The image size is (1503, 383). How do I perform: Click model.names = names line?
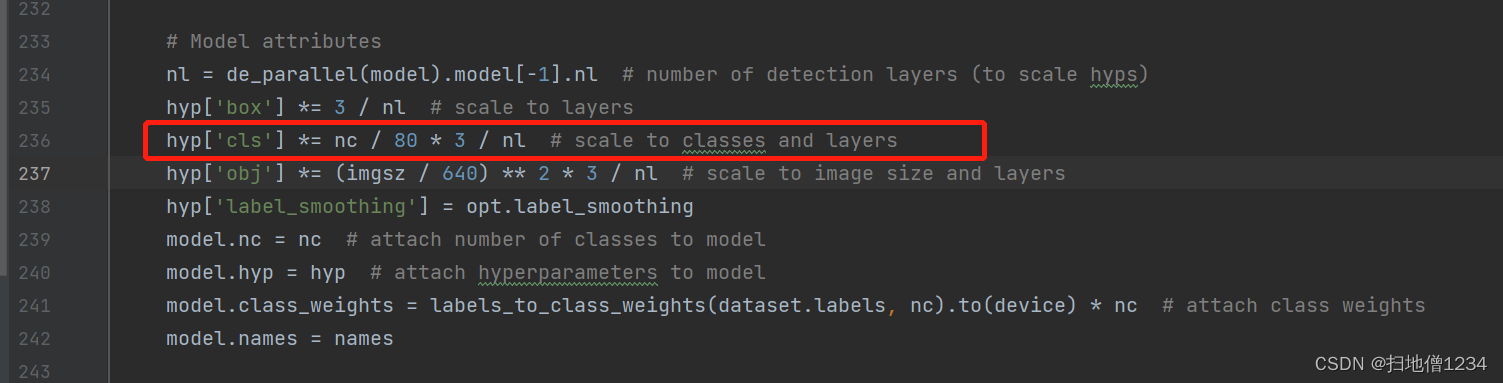(x=280, y=338)
